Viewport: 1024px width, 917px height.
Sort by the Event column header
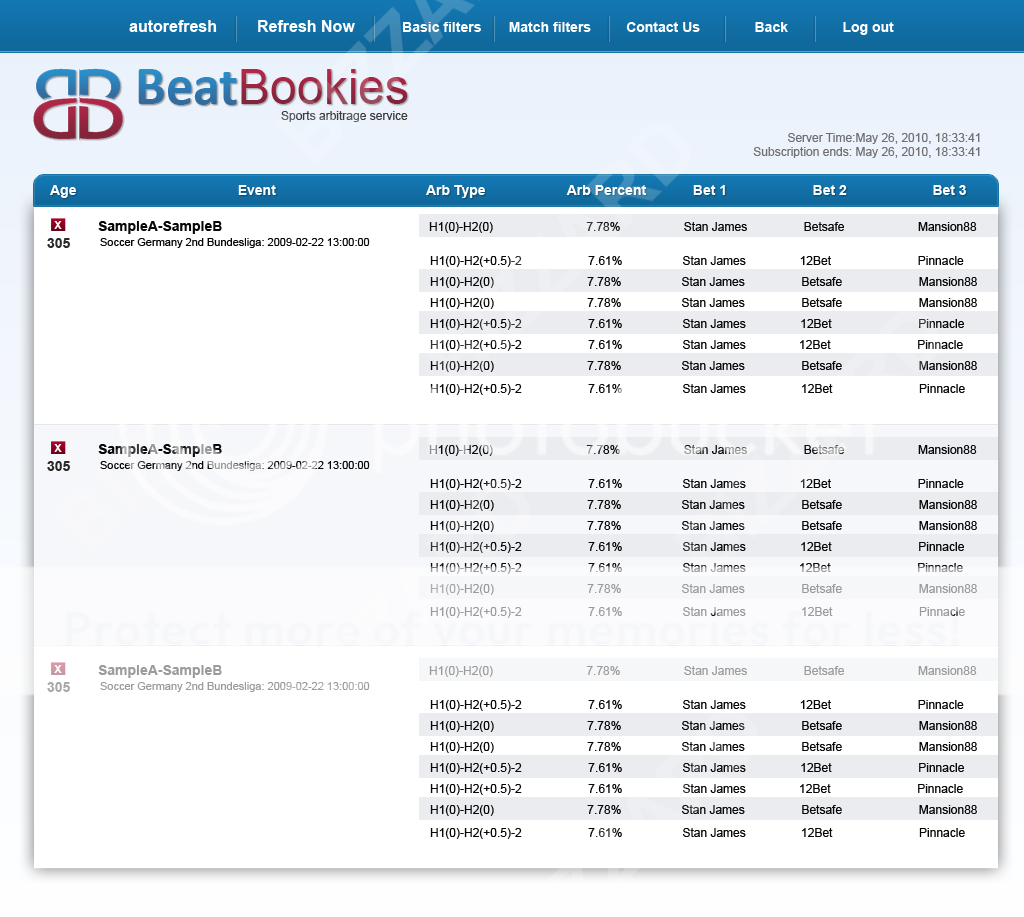point(257,190)
